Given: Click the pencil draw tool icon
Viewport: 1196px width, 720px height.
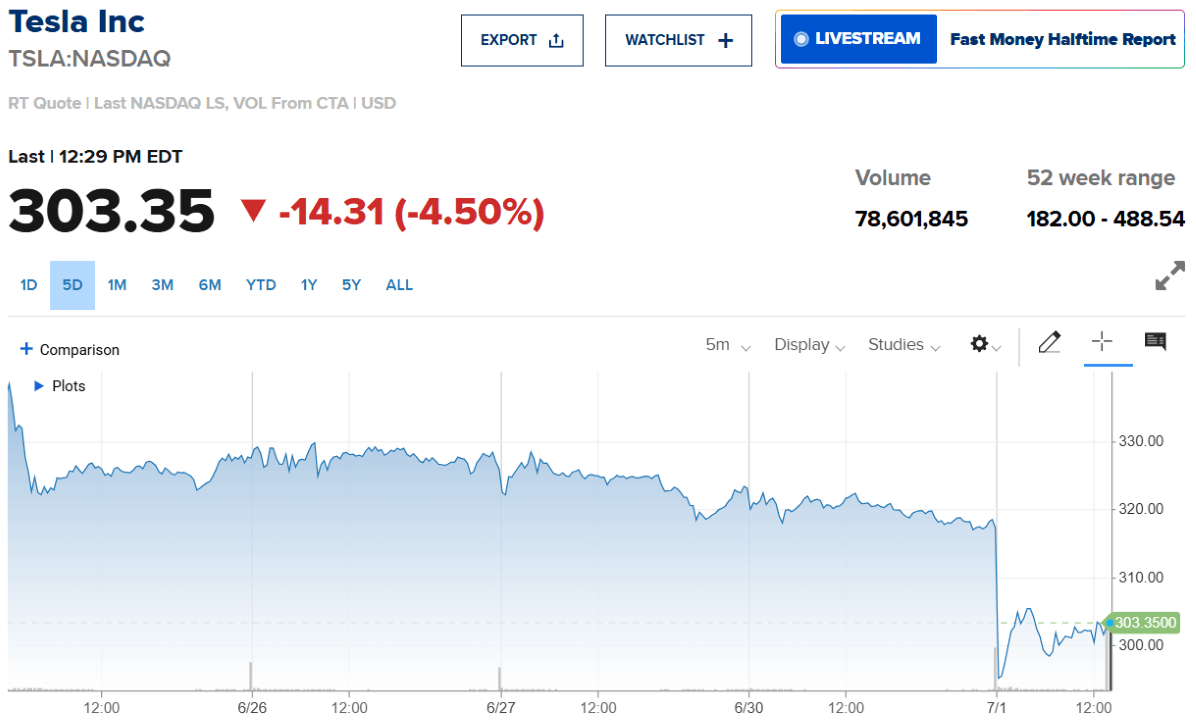Looking at the screenshot, I should (1049, 343).
